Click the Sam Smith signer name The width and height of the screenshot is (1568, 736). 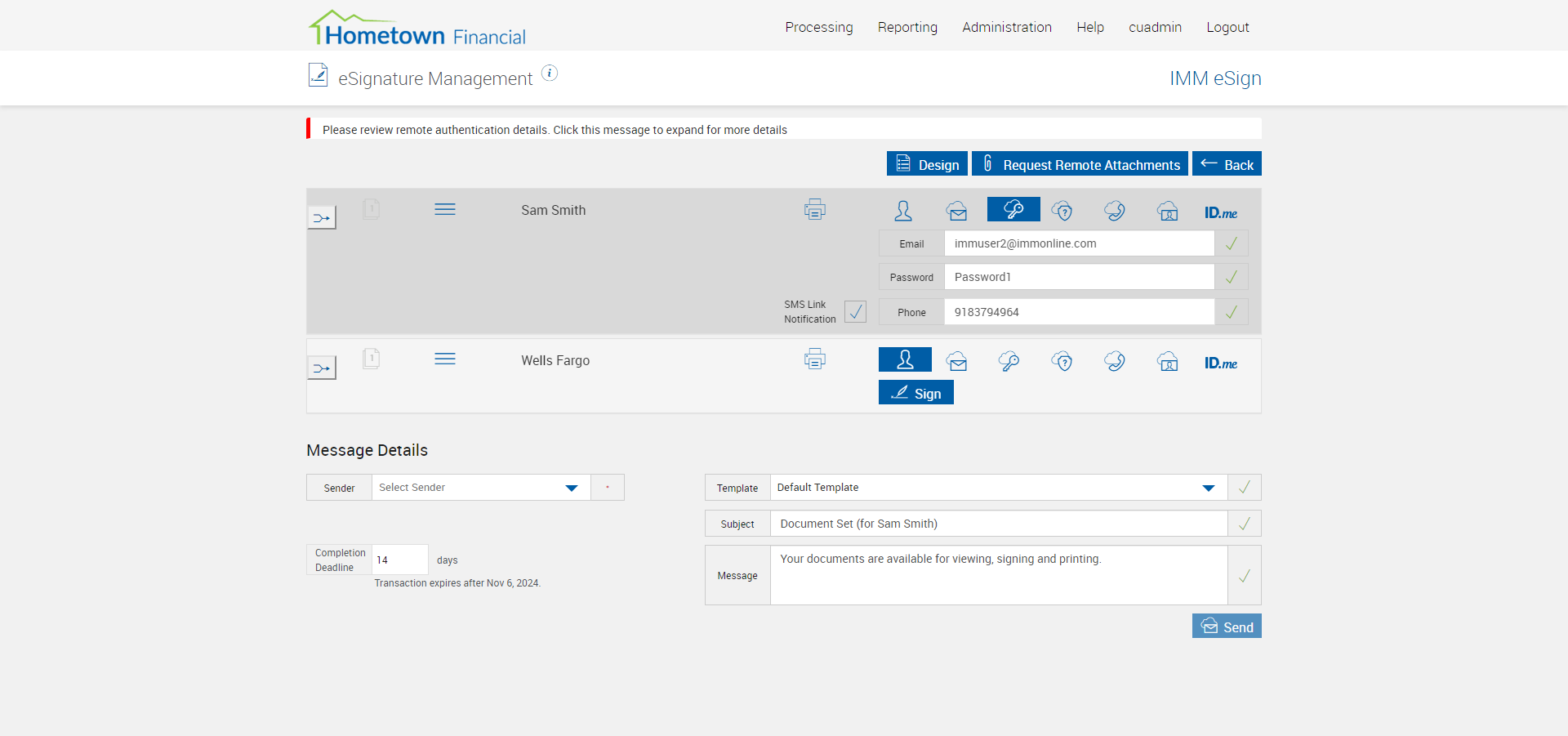[x=554, y=210]
